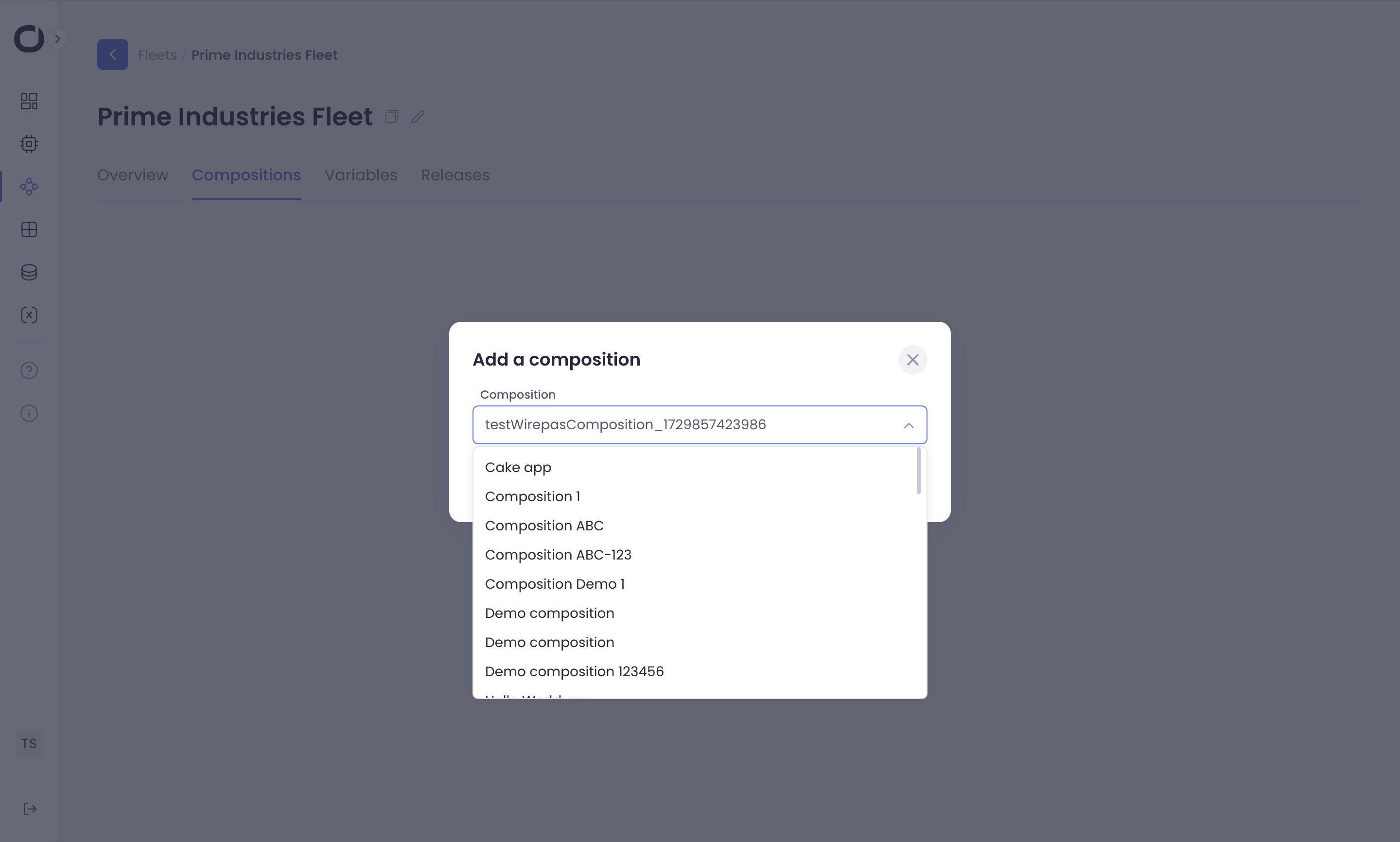Click the logout icon at sidebar bottom
The height and width of the screenshot is (842, 1400).
click(x=30, y=808)
